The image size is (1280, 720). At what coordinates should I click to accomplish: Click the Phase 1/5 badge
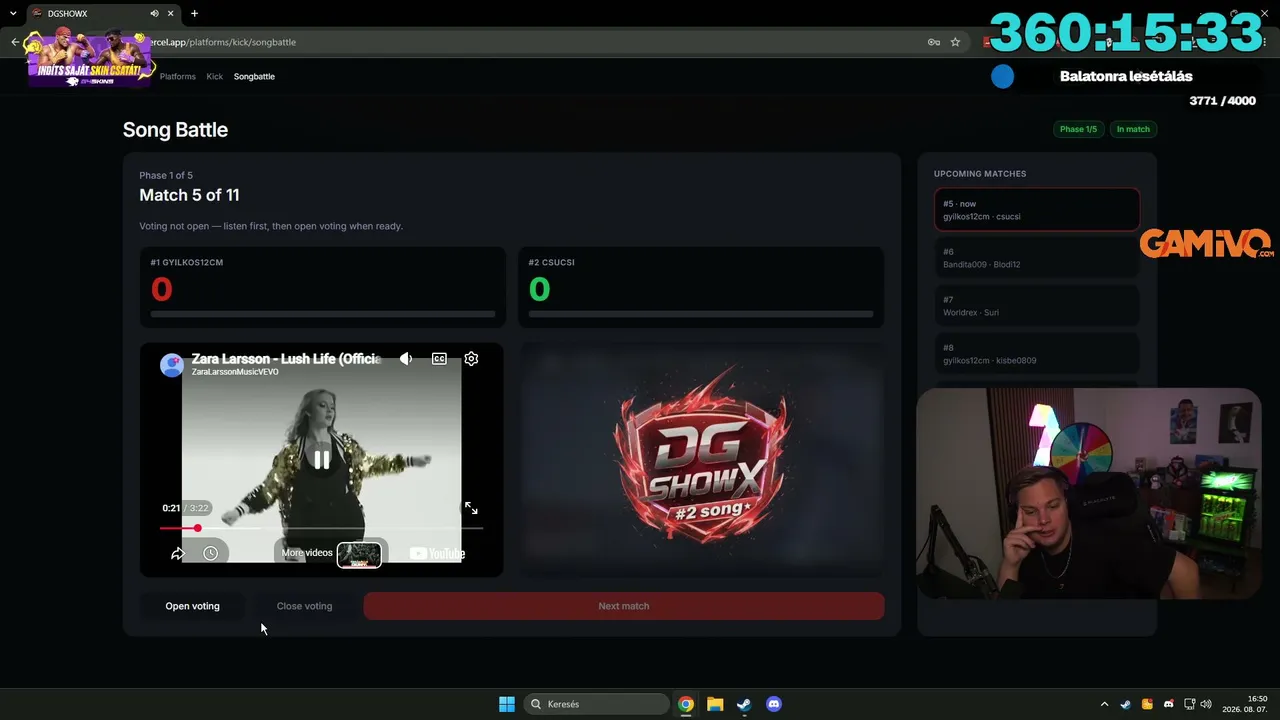tap(1078, 129)
